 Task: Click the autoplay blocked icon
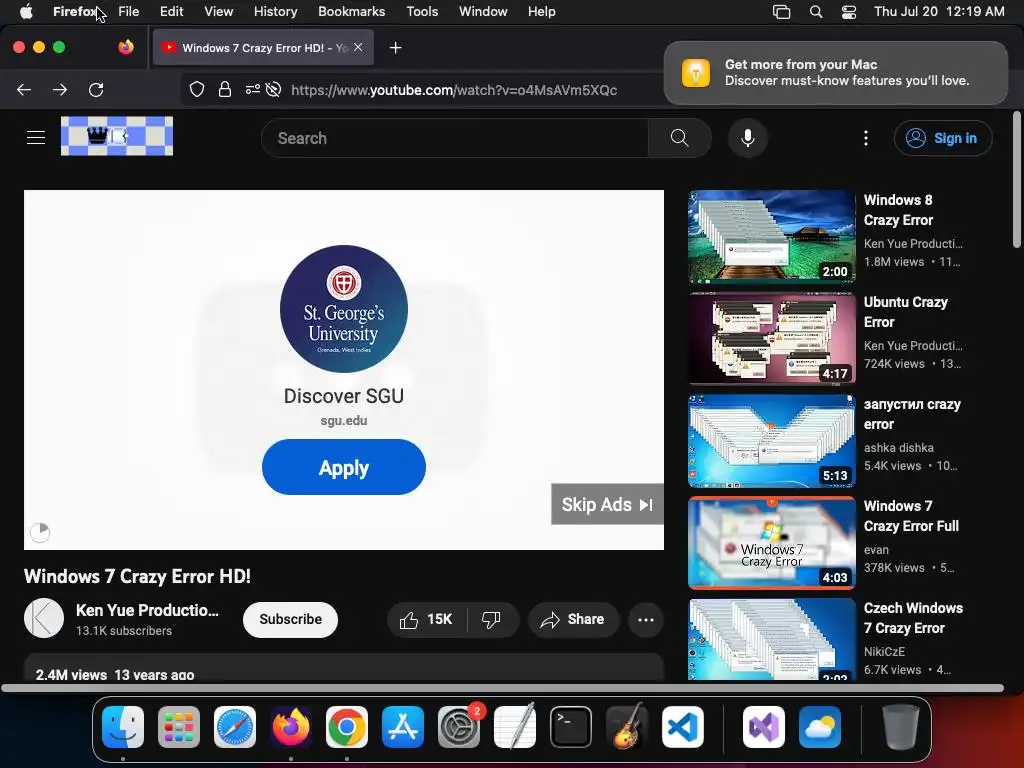click(x=274, y=89)
